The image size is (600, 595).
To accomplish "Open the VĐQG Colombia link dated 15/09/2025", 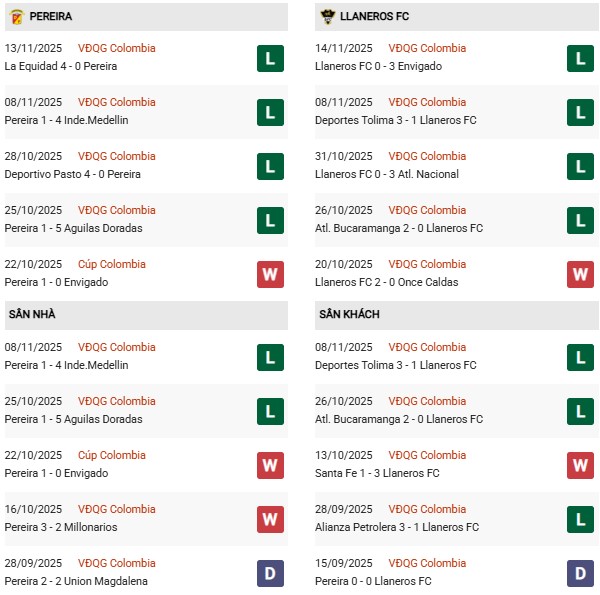I will pyautogui.click(x=428, y=563).
